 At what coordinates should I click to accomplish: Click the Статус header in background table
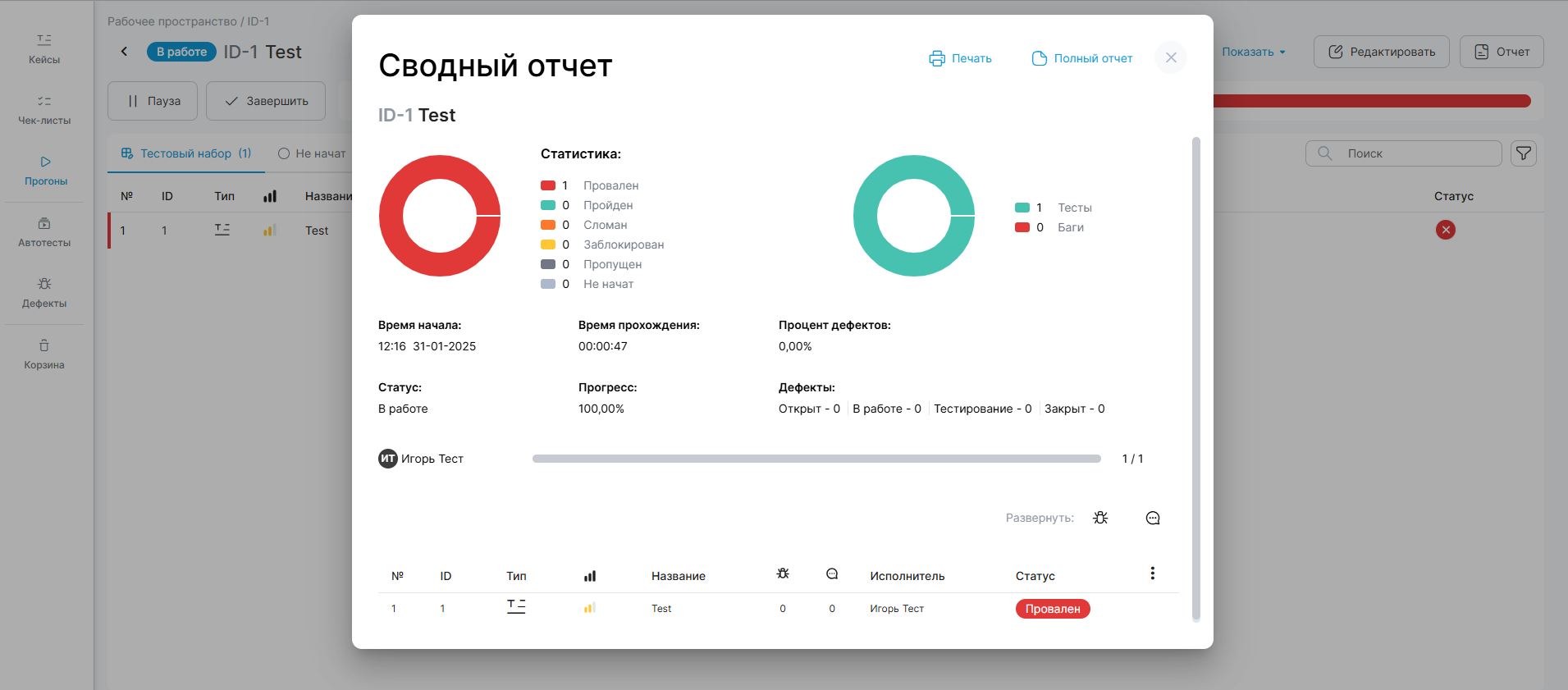click(1454, 196)
